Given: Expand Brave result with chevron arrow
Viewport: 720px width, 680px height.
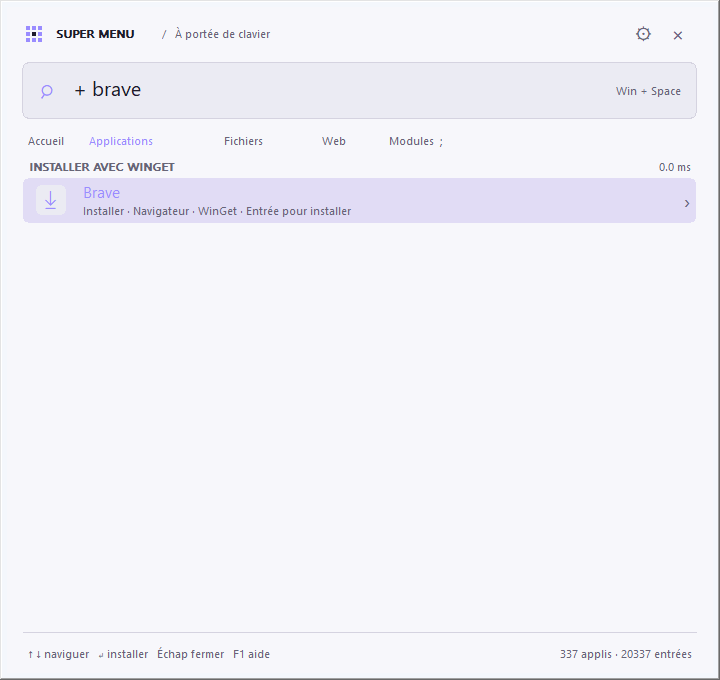Looking at the screenshot, I should (686, 203).
